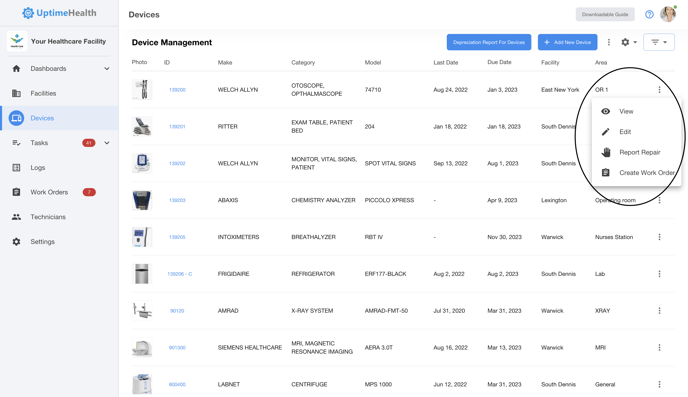Click the UptimeHealth logo
This screenshot has height=397, width=688.
pos(59,13)
